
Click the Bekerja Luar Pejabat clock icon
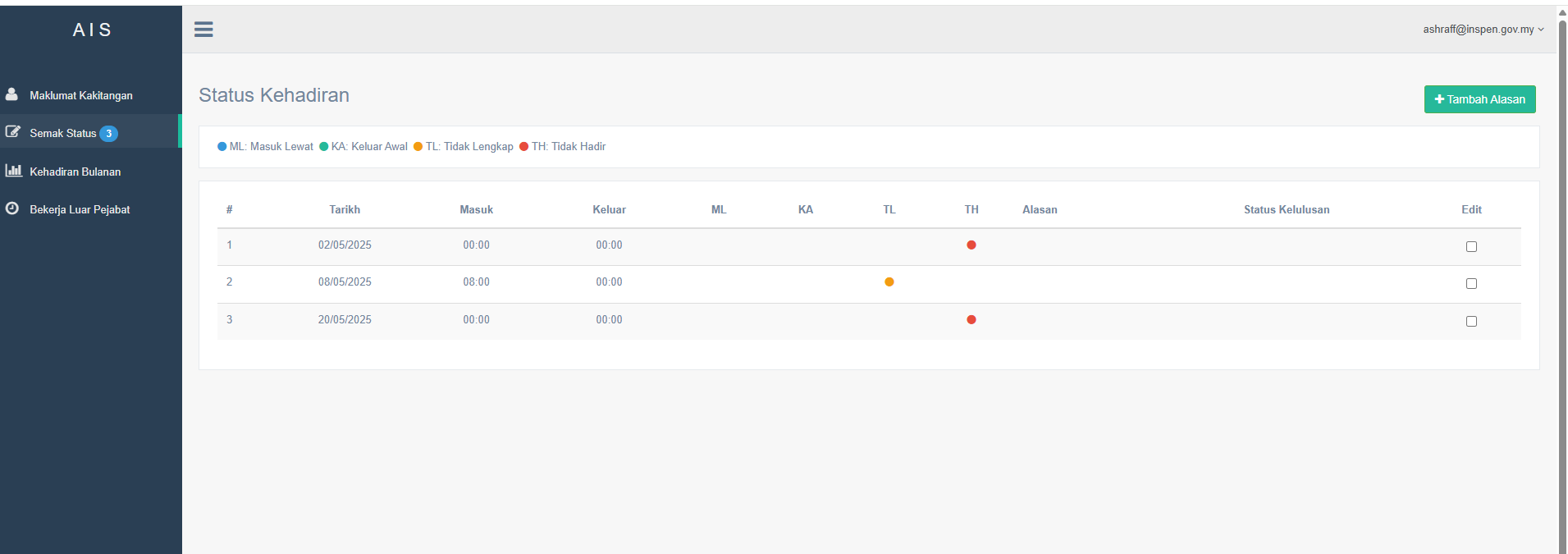pyautogui.click(x=12, y=208)
